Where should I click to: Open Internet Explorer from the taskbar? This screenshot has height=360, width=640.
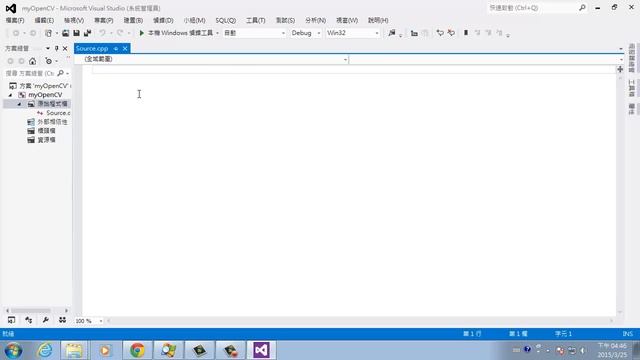(x=44, y=350)
